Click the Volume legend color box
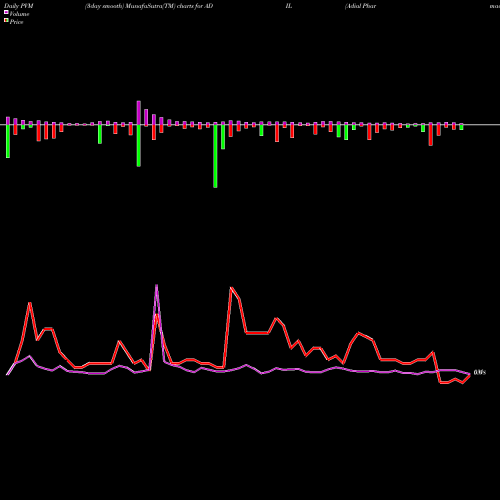 [x=6, y=12]
